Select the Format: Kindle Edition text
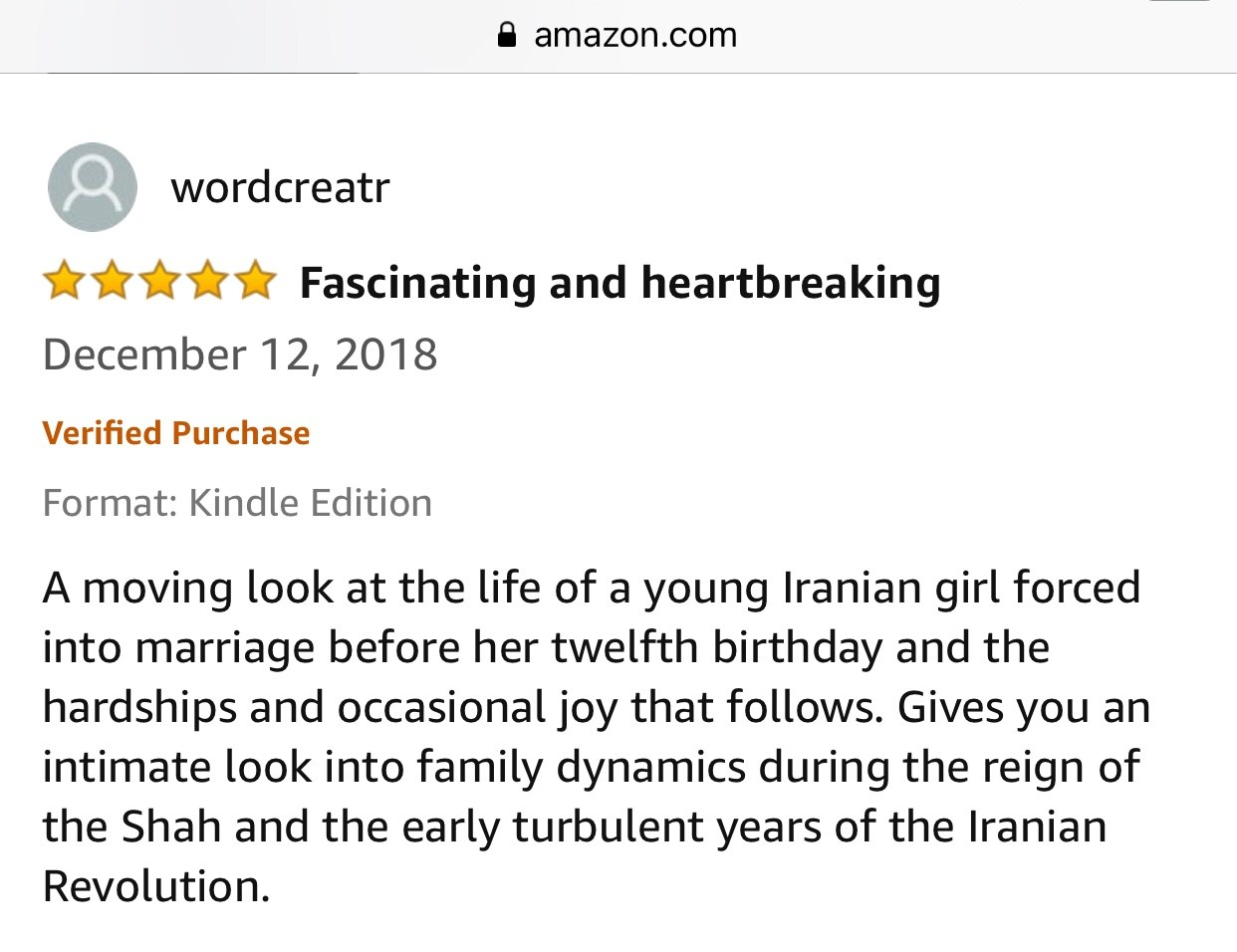Screen dimensions: 1237x952 [237, 503]
